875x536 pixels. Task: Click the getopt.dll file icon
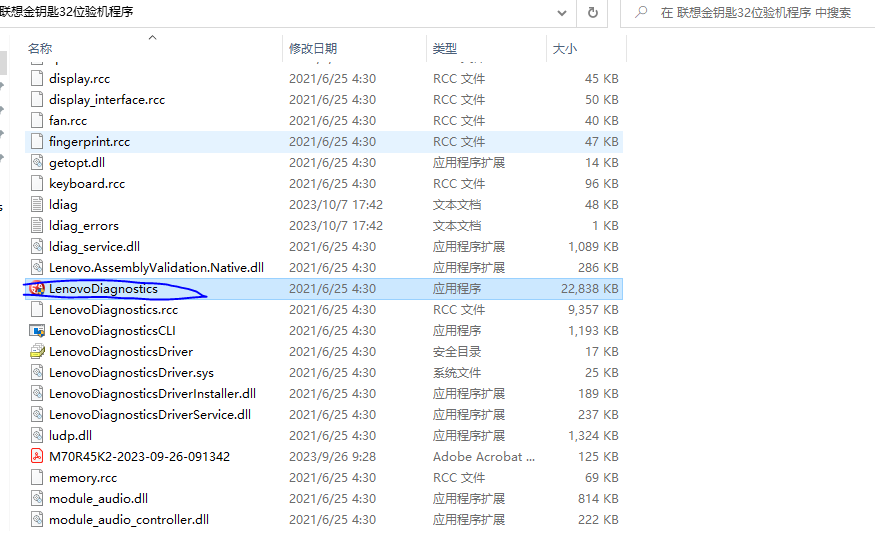[37, 163]
